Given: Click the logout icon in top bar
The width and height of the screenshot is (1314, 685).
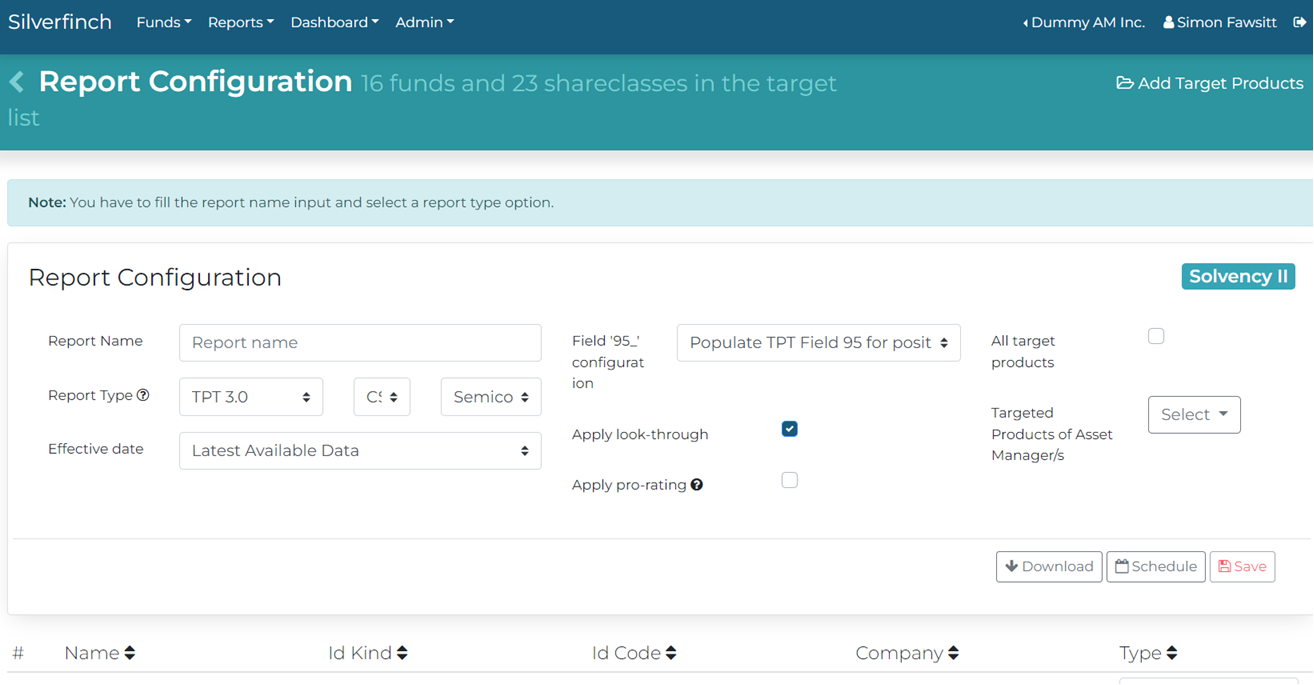Looking at the screenshot, I should (1299, 22).
